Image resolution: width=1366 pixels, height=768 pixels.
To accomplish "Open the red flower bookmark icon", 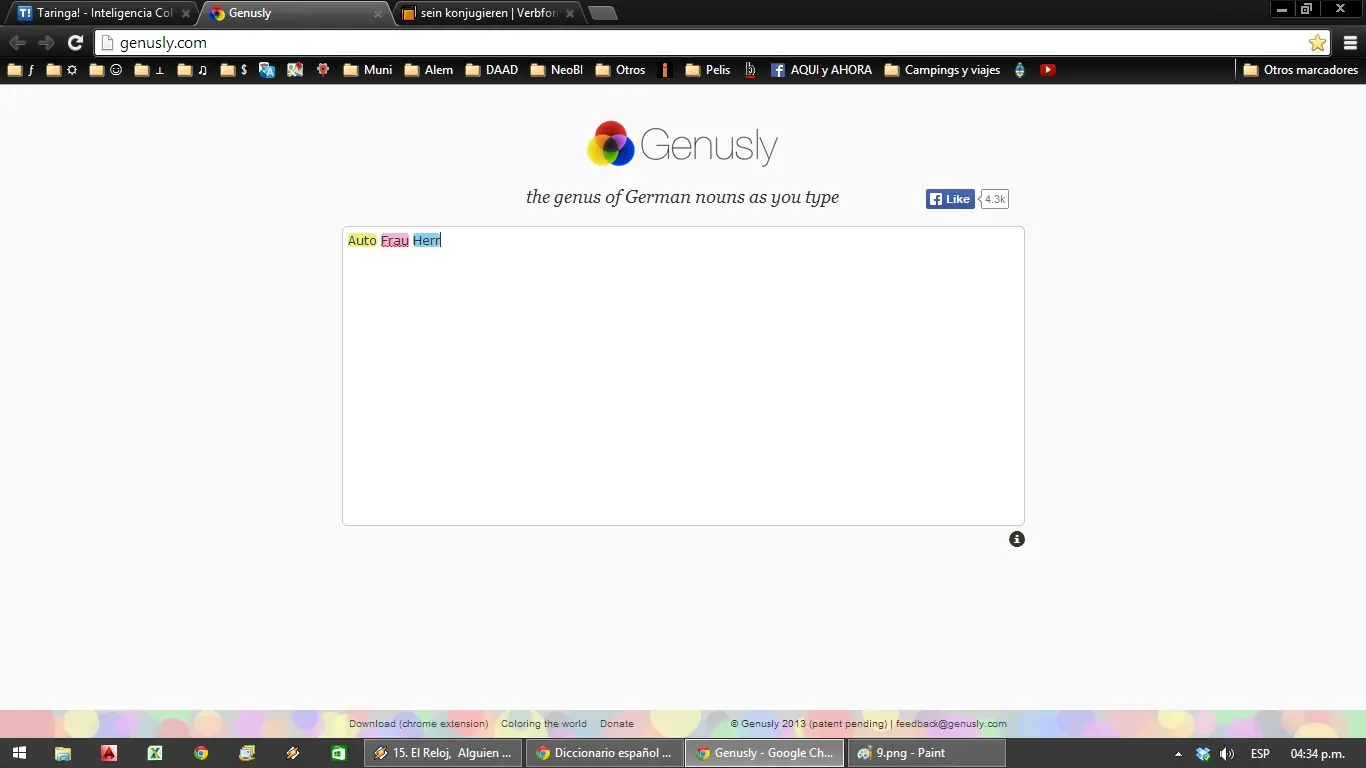I will (323, 70).
